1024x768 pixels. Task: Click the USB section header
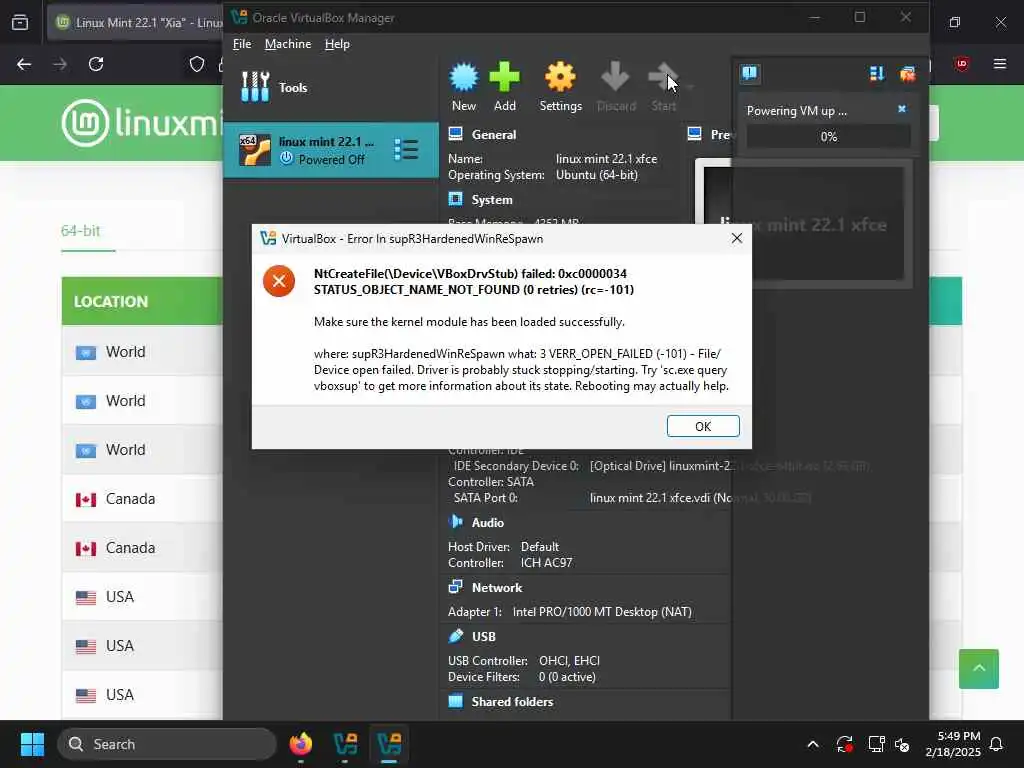pyautogui.click(x=484, y=637)
